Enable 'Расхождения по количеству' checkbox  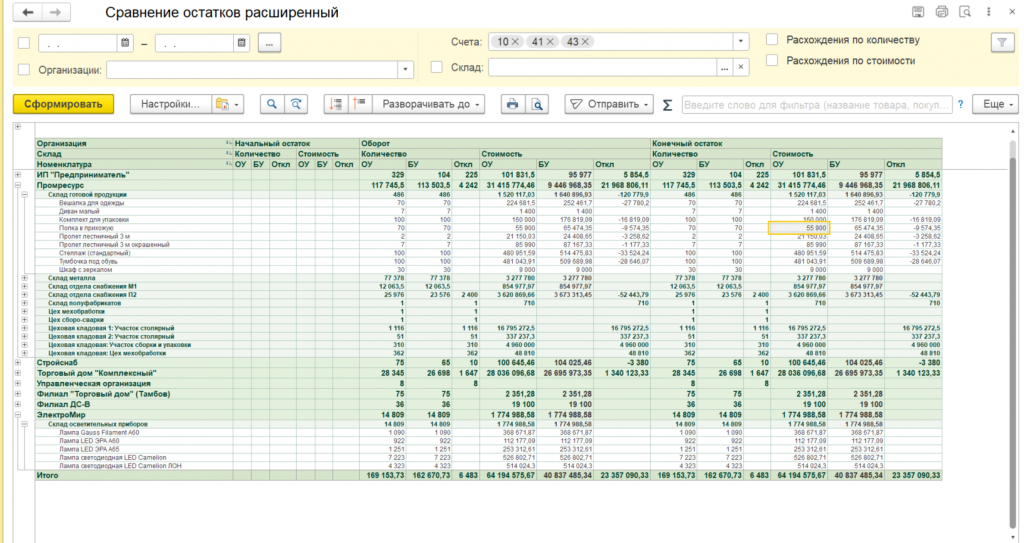[772, 40]
